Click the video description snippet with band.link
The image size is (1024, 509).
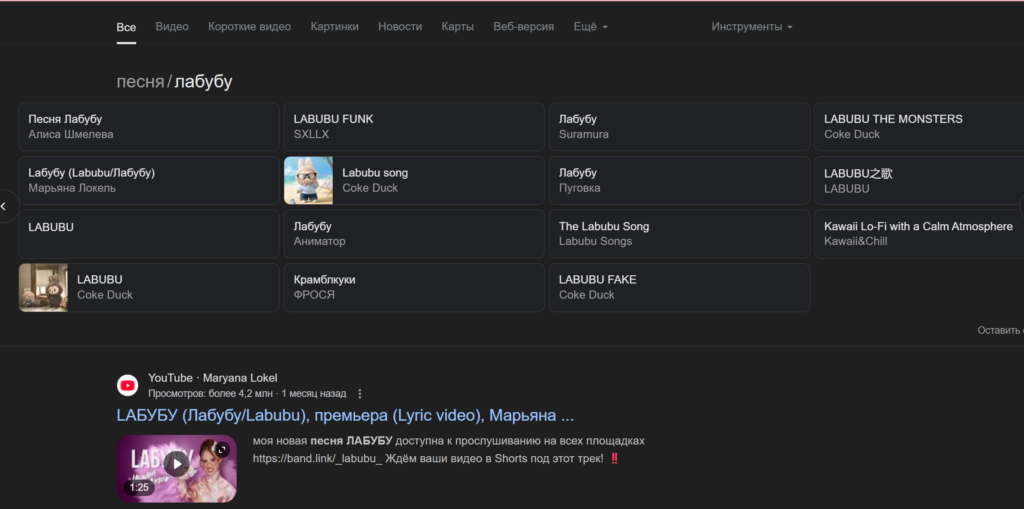(x=449, y=450)
